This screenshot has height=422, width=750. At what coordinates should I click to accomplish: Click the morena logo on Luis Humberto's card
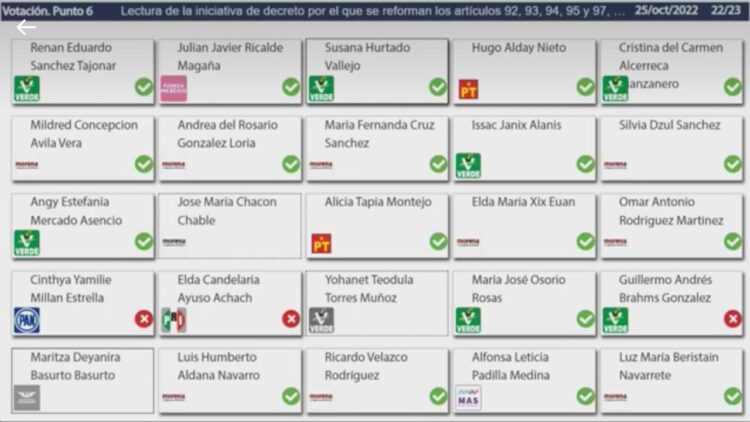click(174, 397)
